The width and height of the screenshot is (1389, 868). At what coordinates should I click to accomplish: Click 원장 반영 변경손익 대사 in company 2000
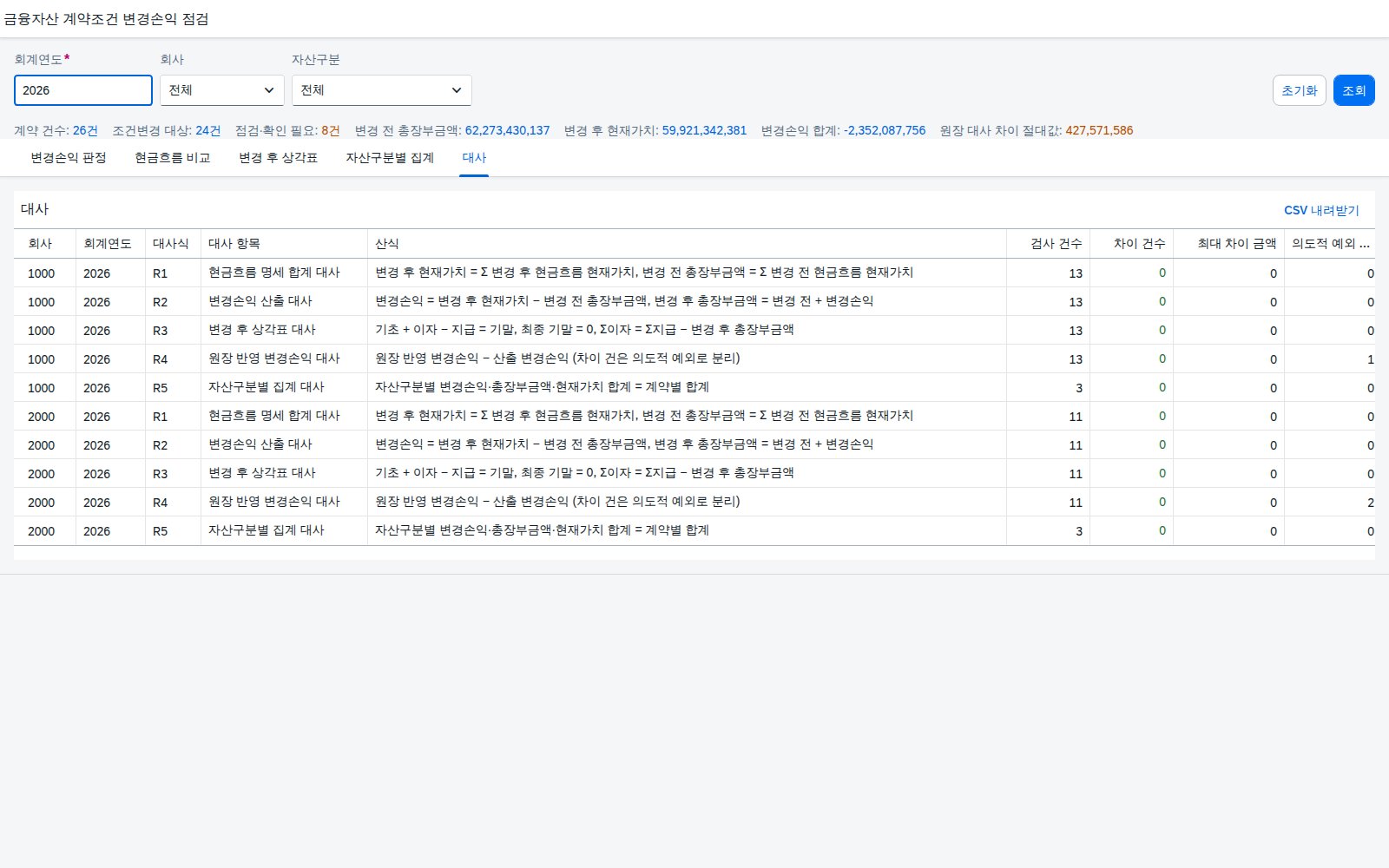(274, 502)
